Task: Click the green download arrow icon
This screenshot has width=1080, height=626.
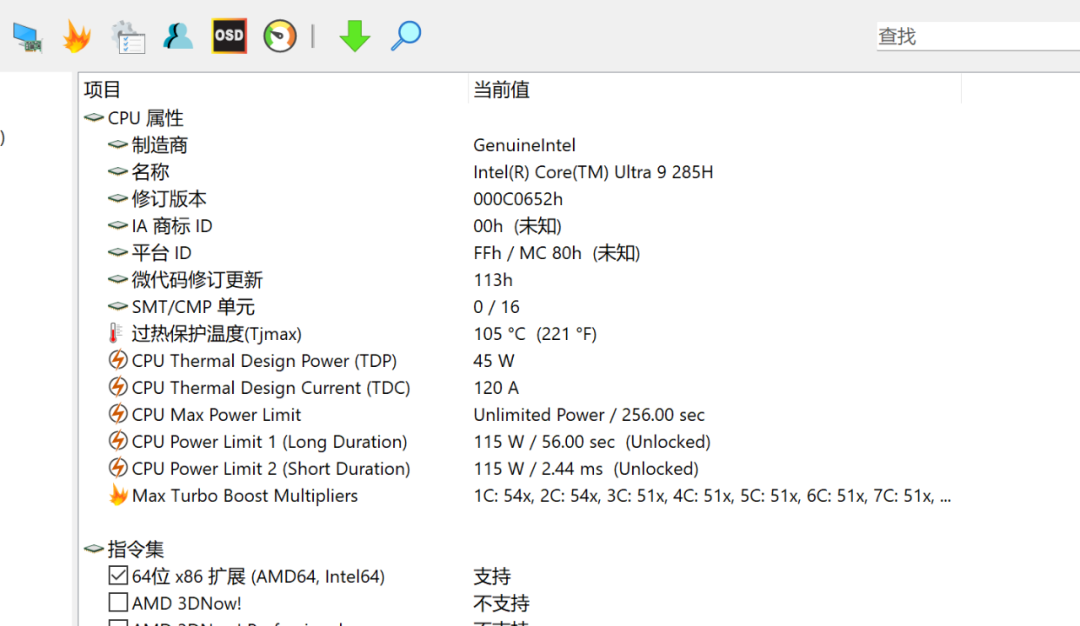Action: pyautogui.click(x=355, y=36)
